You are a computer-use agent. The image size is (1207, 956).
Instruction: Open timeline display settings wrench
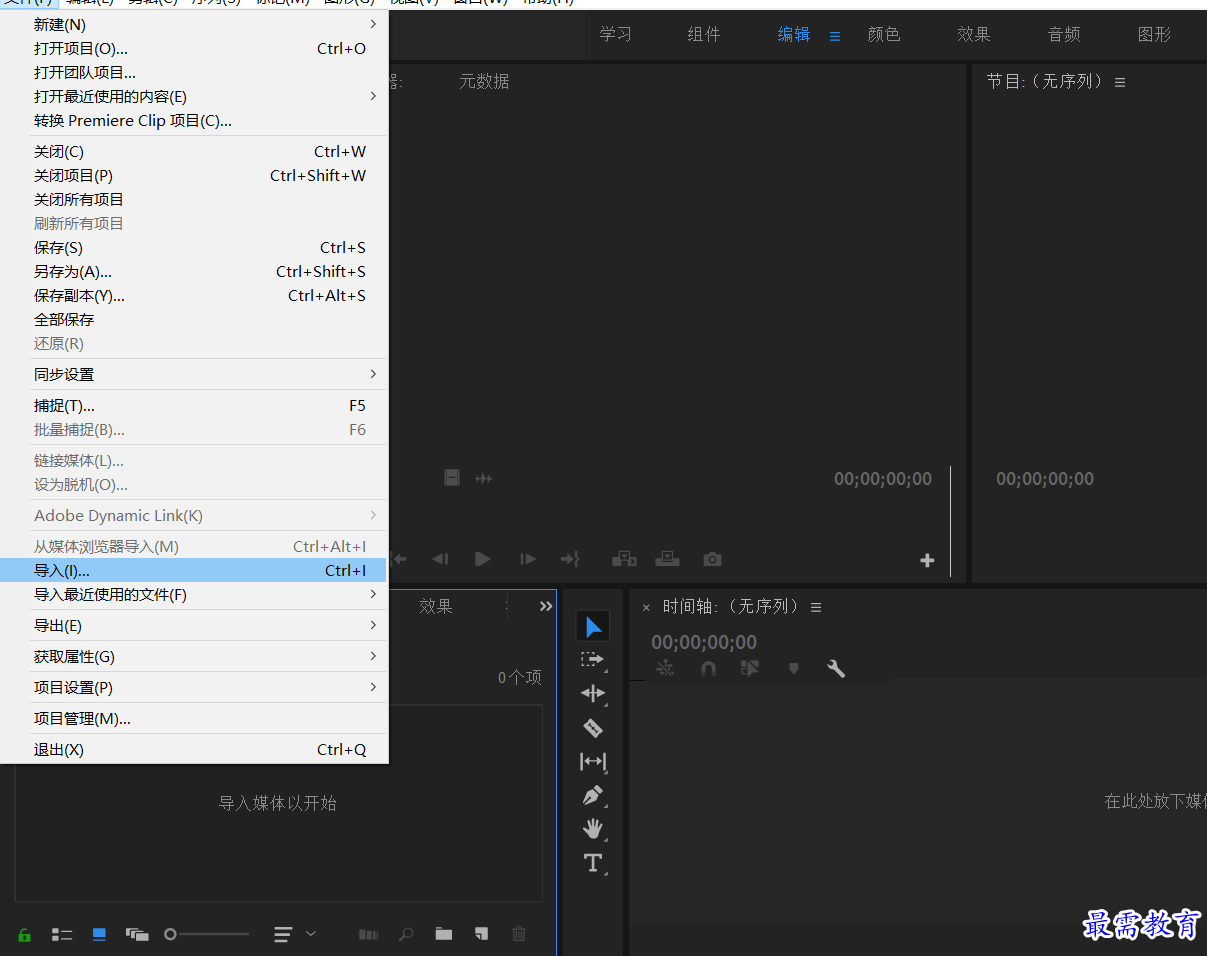836,669
